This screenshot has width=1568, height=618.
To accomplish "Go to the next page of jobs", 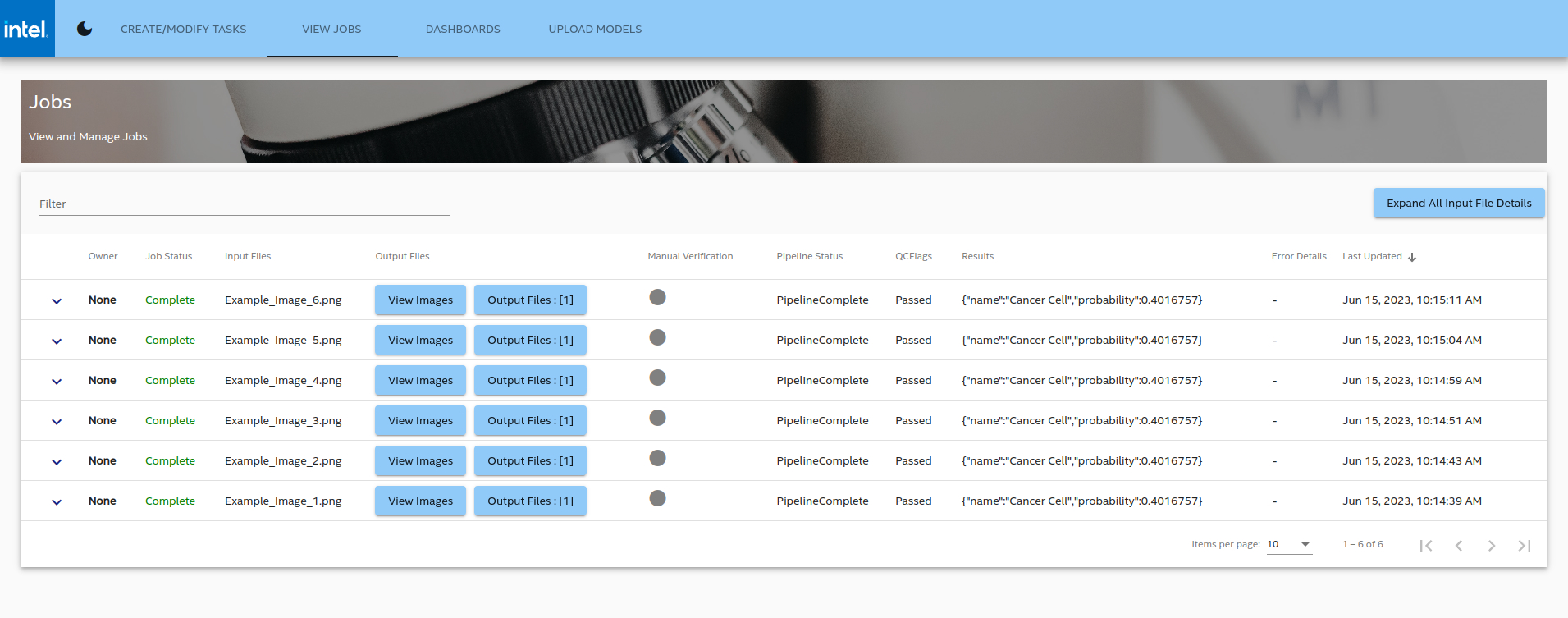I will coord(1492,546).
